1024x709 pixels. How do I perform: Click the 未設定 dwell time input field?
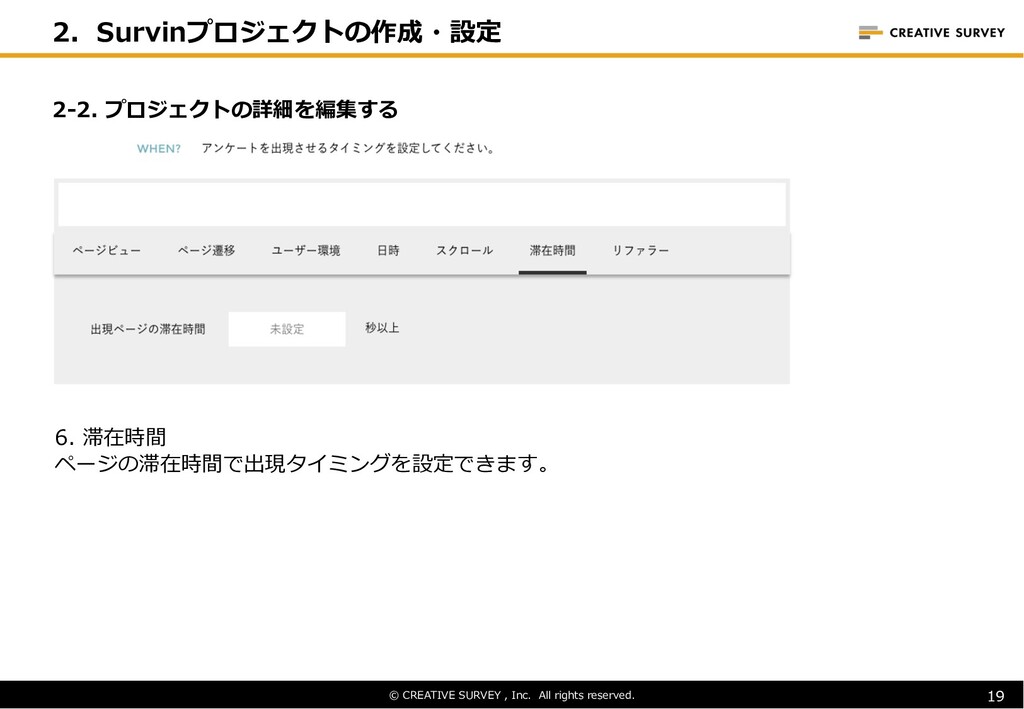(287, 329)
